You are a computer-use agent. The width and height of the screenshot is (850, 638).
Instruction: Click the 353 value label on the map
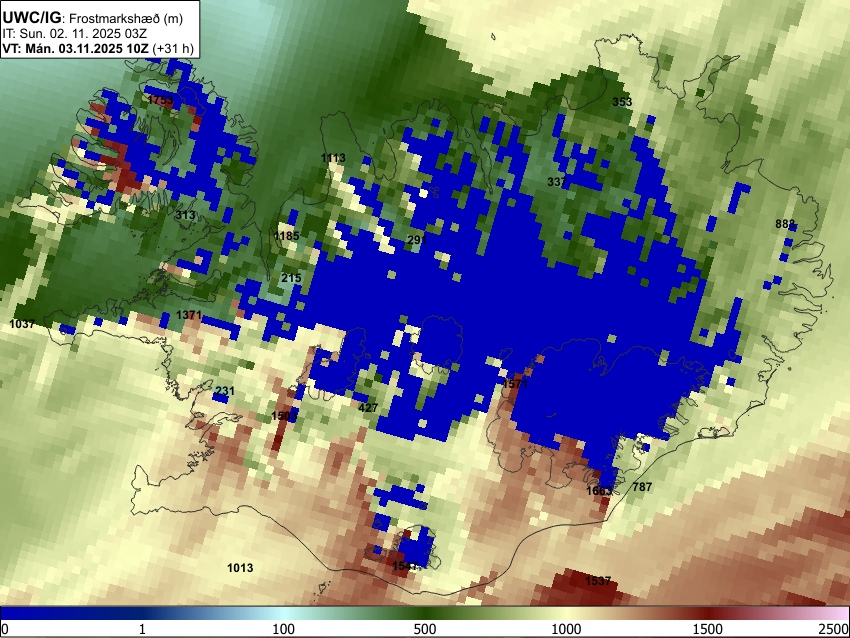[622, 102]
